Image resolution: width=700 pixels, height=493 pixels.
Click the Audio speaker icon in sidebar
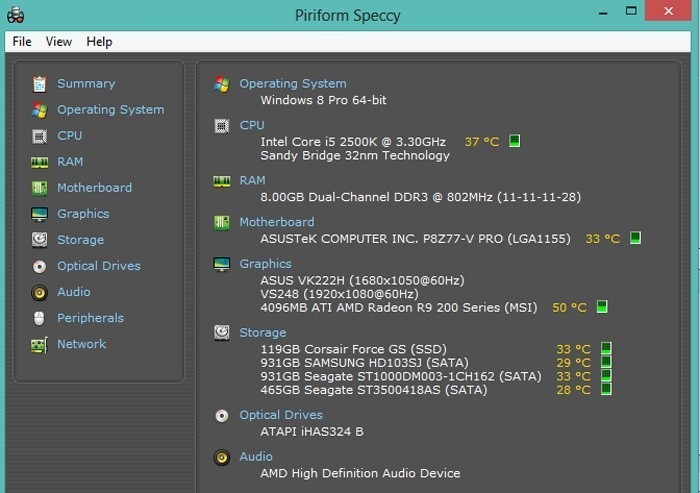[39, 292]
